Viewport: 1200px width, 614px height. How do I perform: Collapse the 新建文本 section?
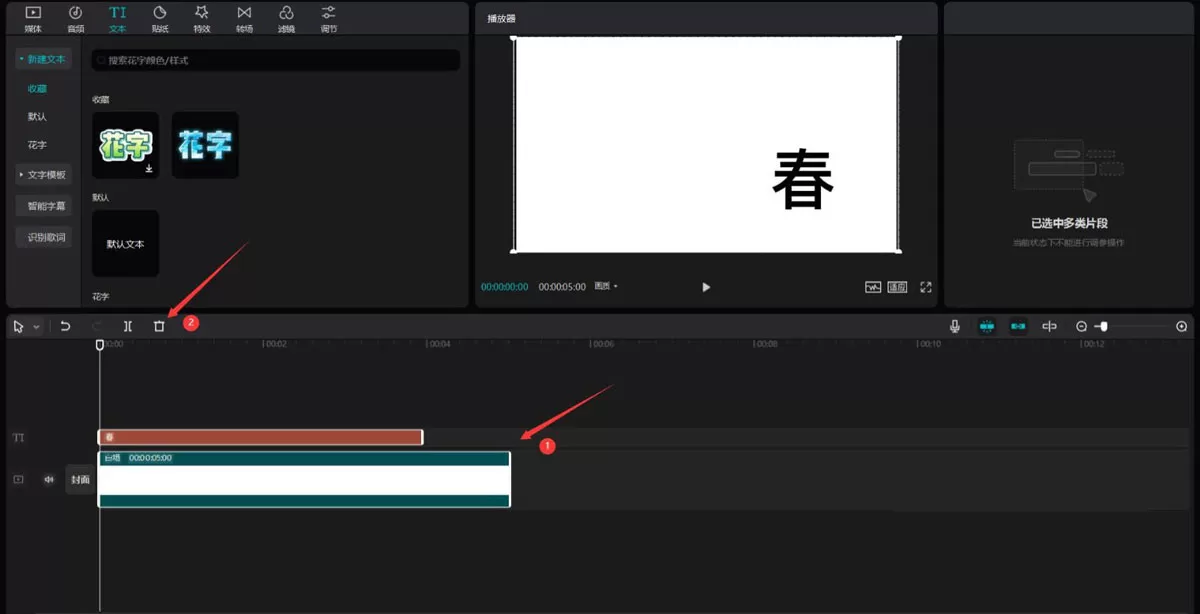tap(43, 59)
